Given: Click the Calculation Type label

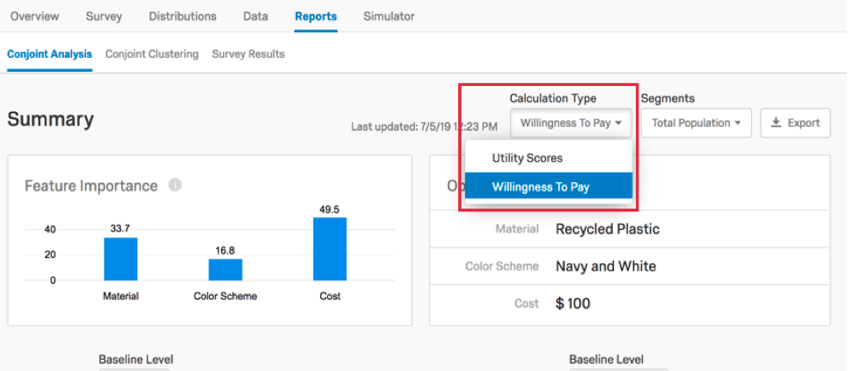Looking at the screenshot, I should tap(553, 98).
